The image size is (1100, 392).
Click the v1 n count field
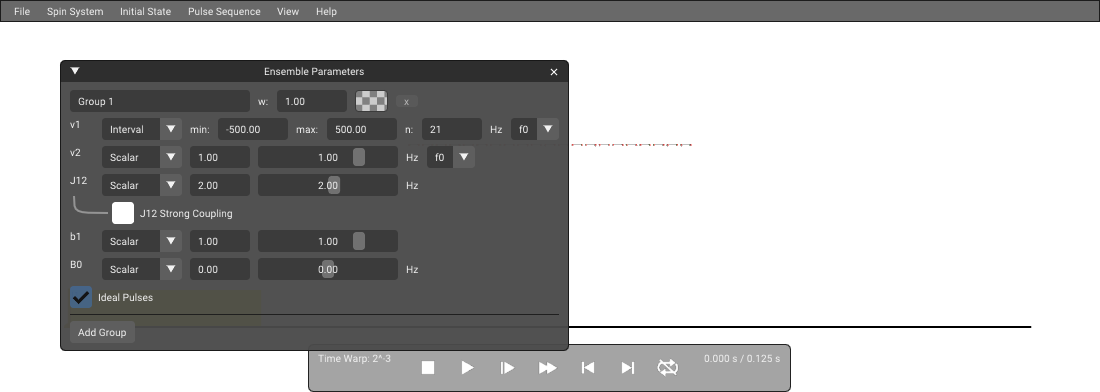452,129
